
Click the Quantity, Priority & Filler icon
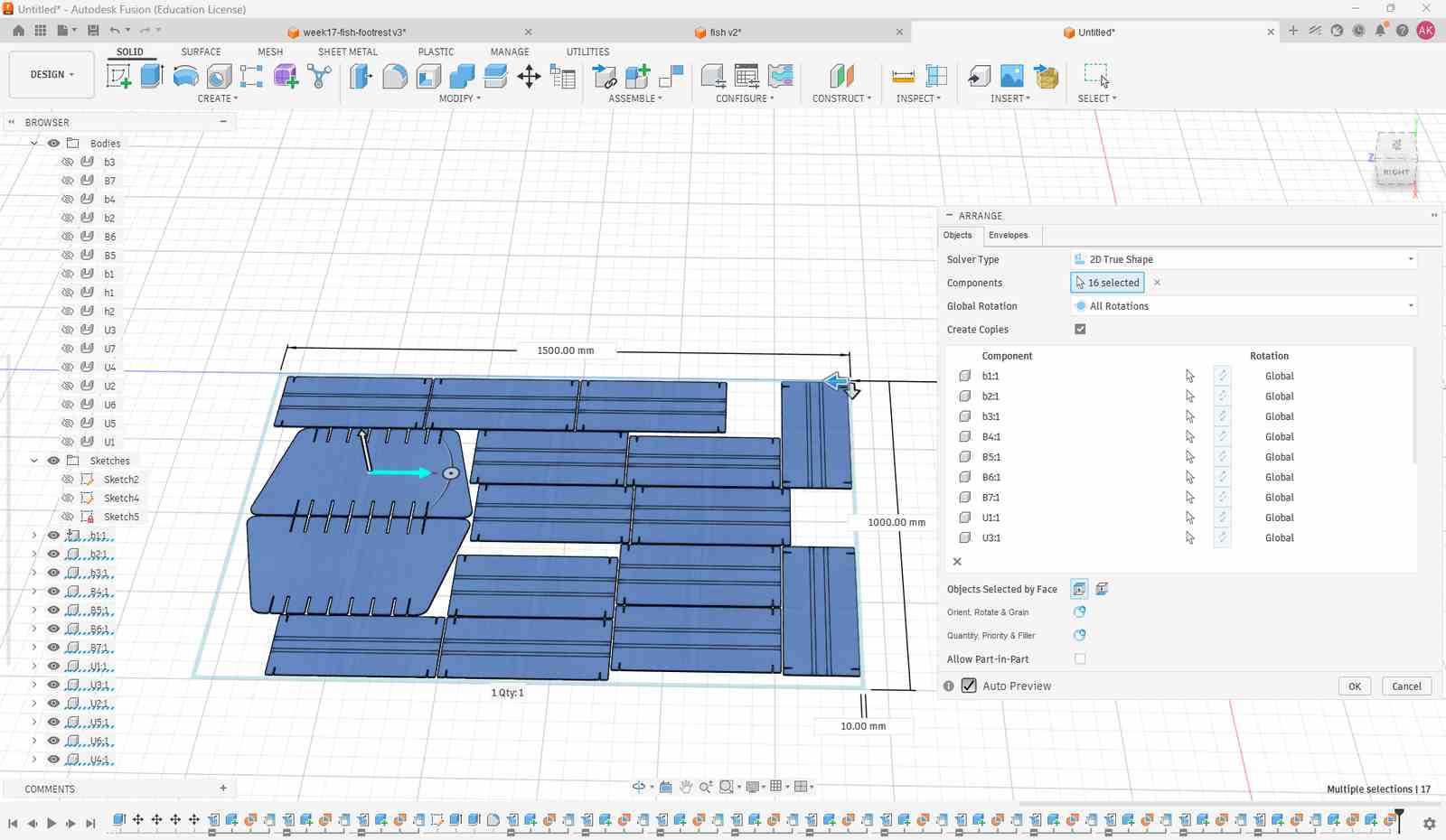[1079, 636]
